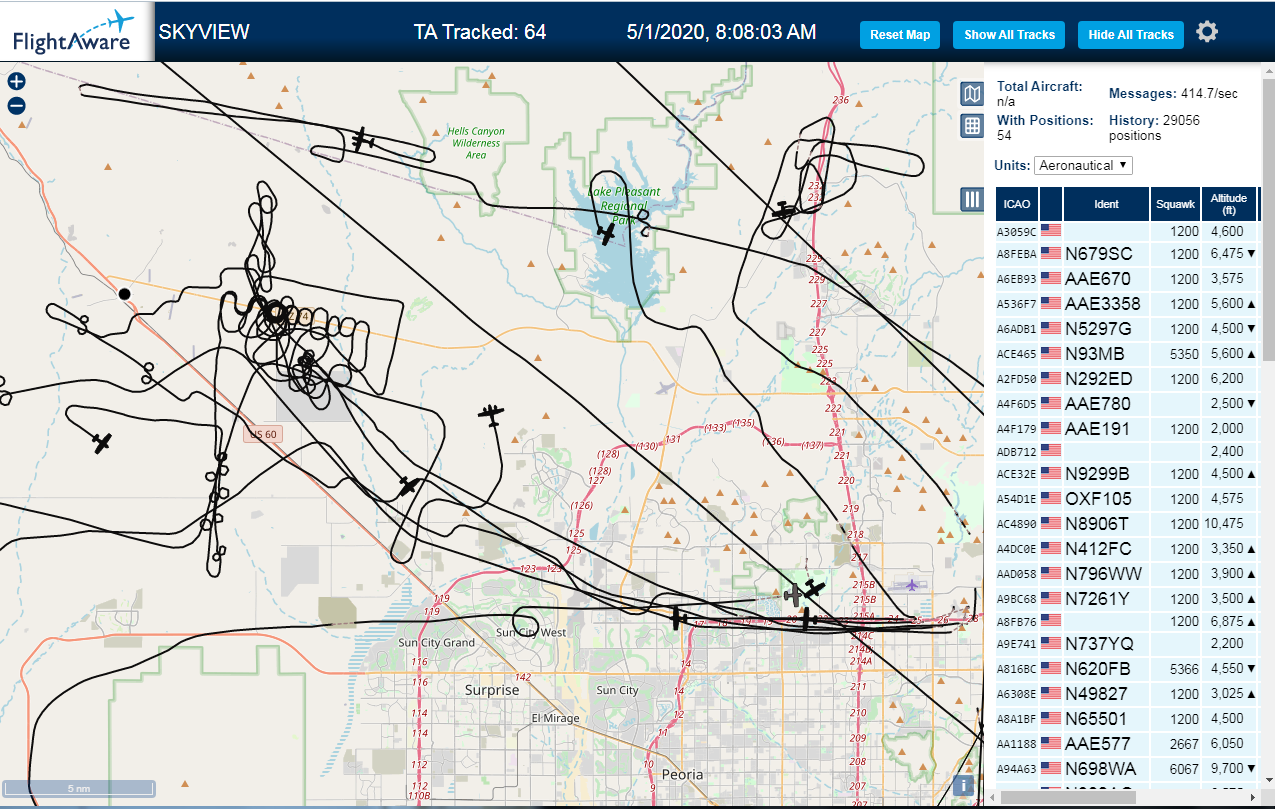Toggle the sidebar columns icon

971,199
